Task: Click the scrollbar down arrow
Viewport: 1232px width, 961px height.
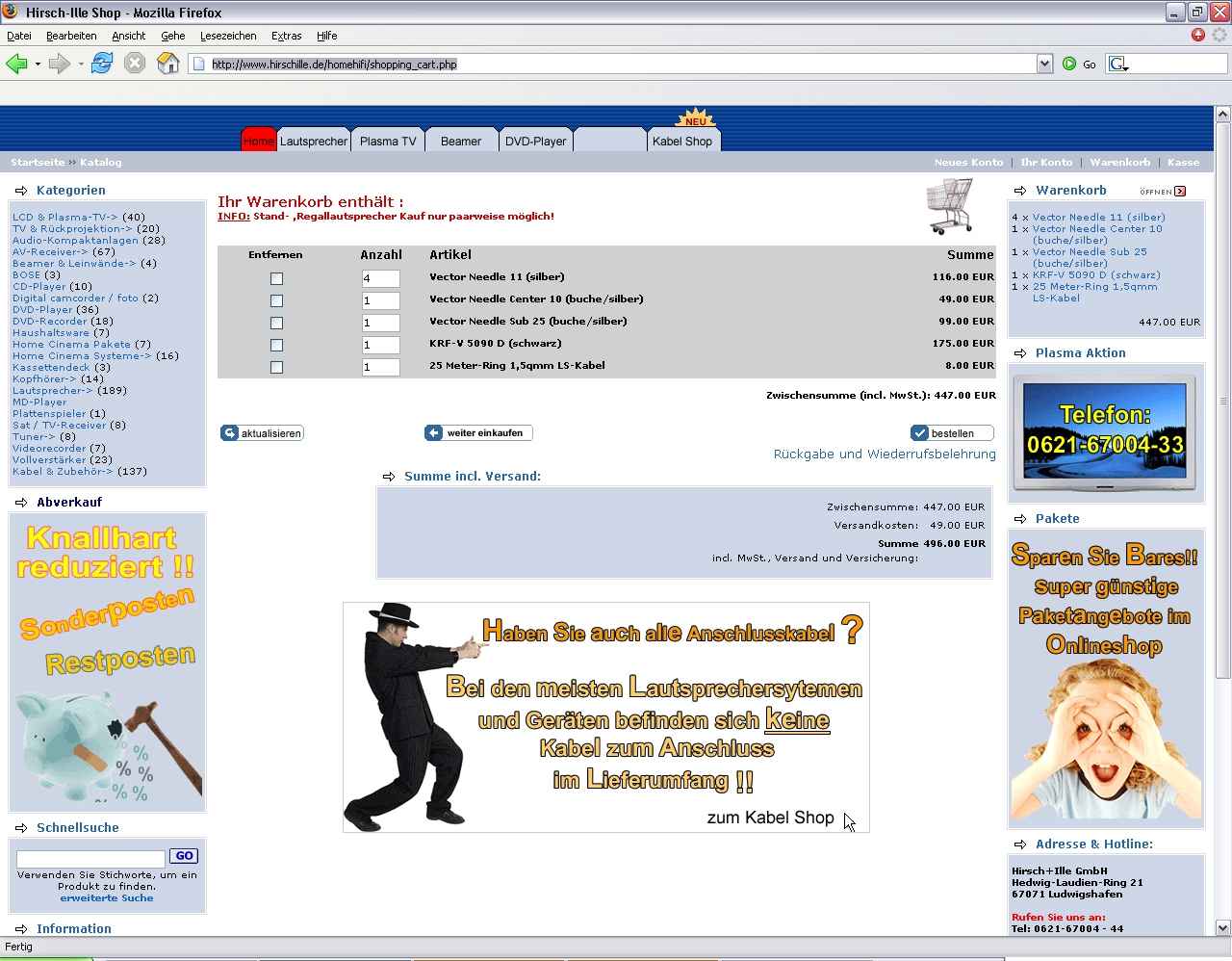Action: tap(1223, 928)
